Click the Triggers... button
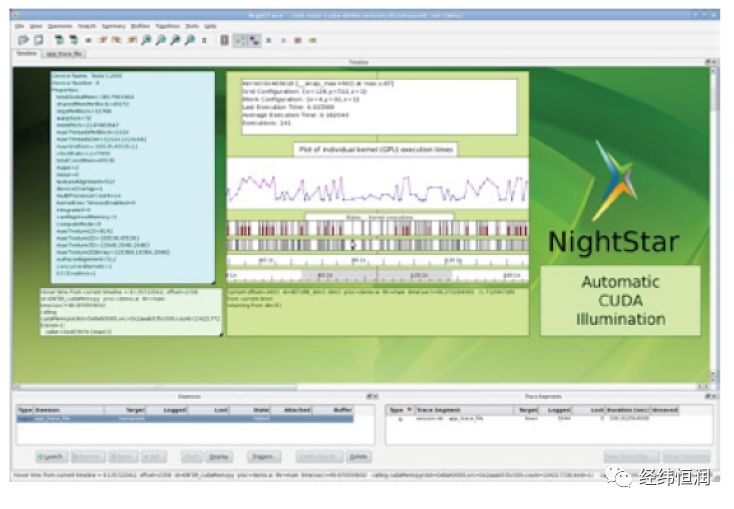The image size is (734, 509). pos(264,457)
